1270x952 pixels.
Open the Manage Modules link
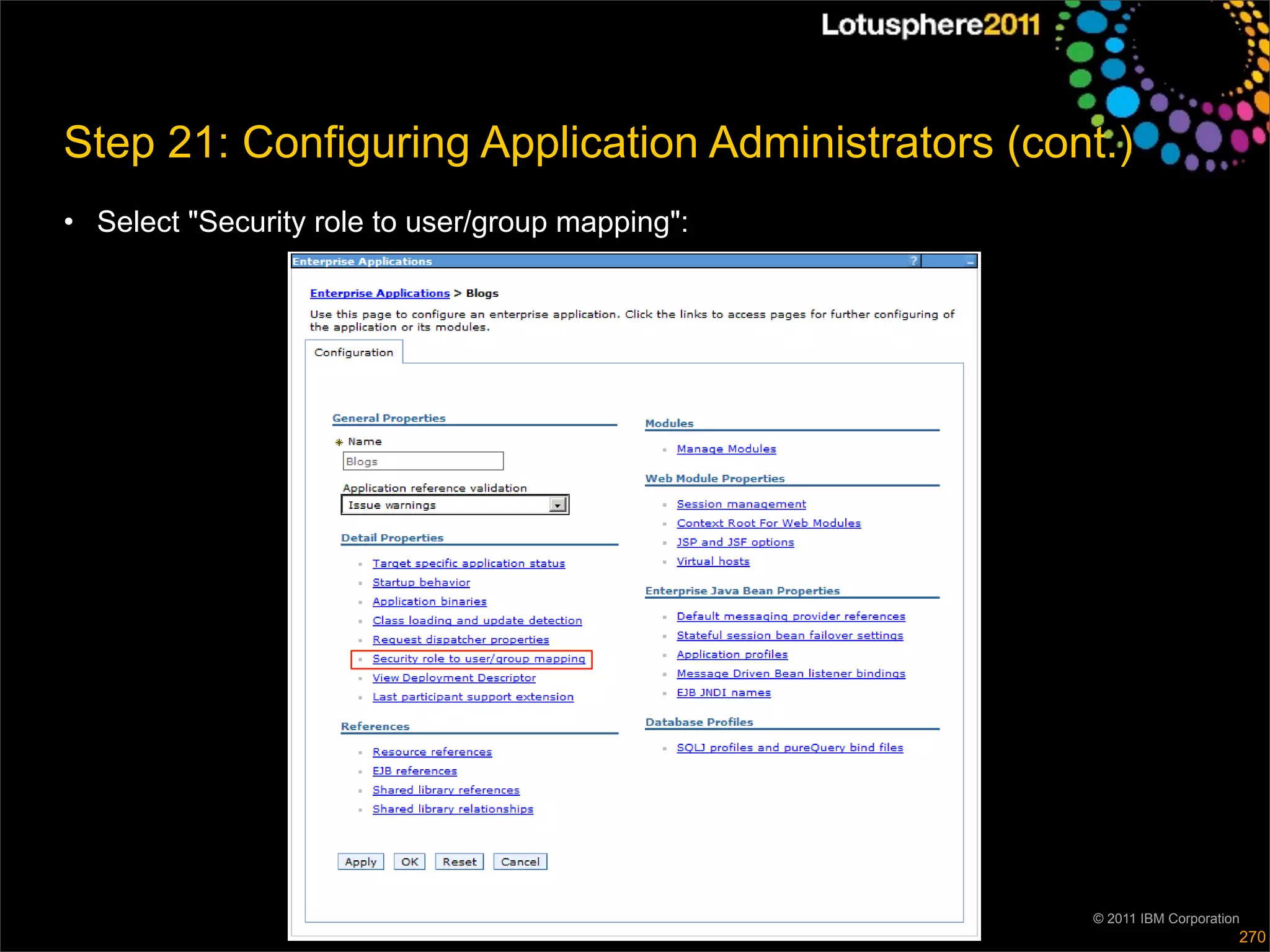[726, 449]
